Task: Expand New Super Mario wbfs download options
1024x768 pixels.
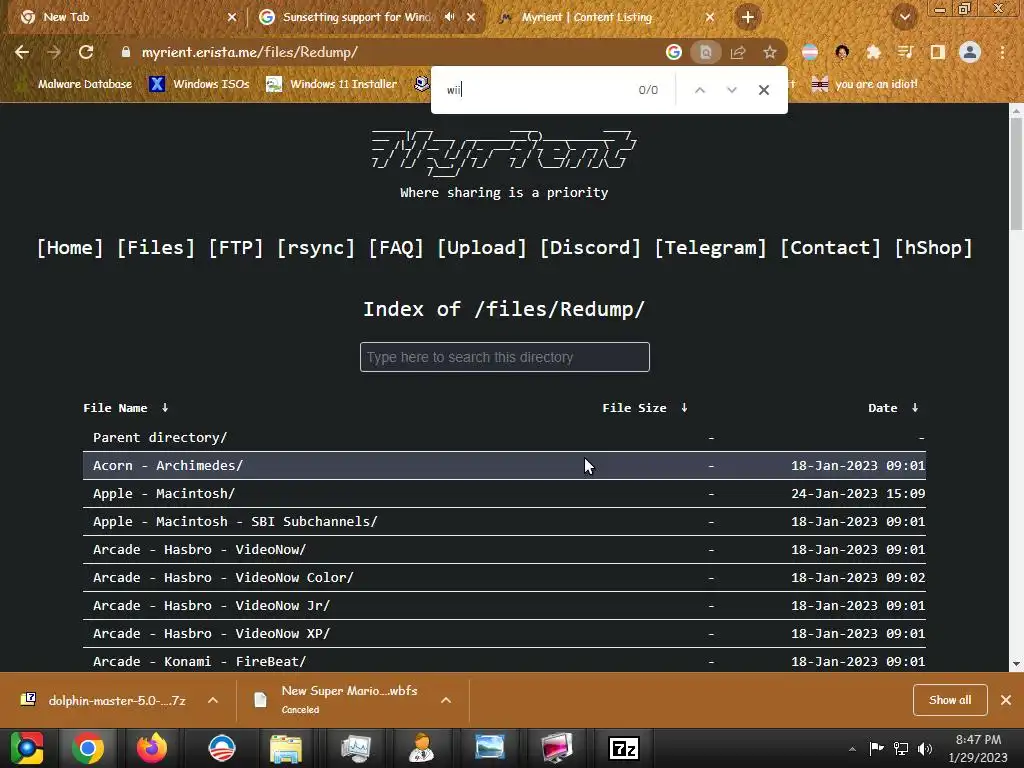Action: pos(446,700)
